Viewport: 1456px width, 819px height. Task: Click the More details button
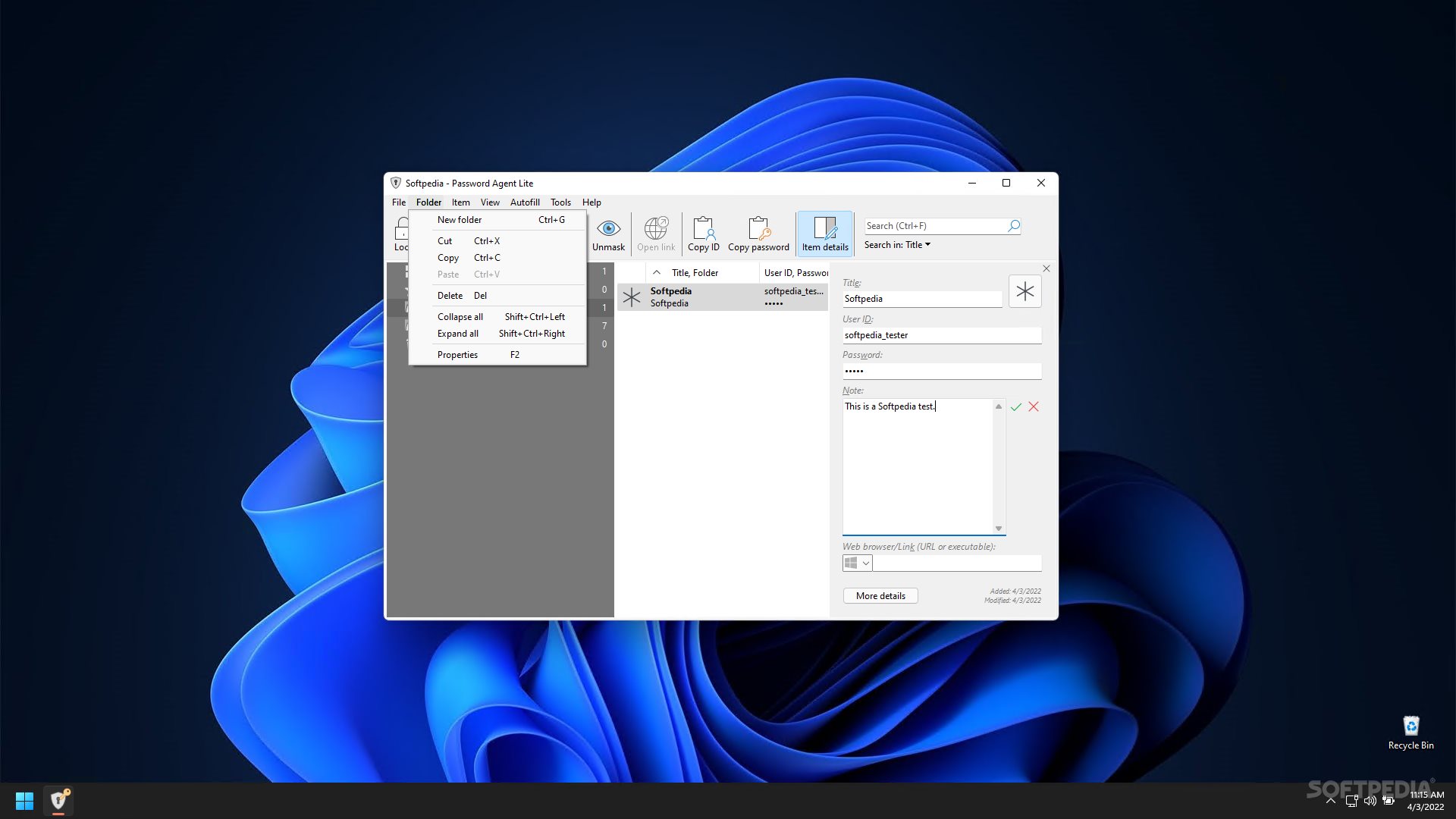[880, 596]
